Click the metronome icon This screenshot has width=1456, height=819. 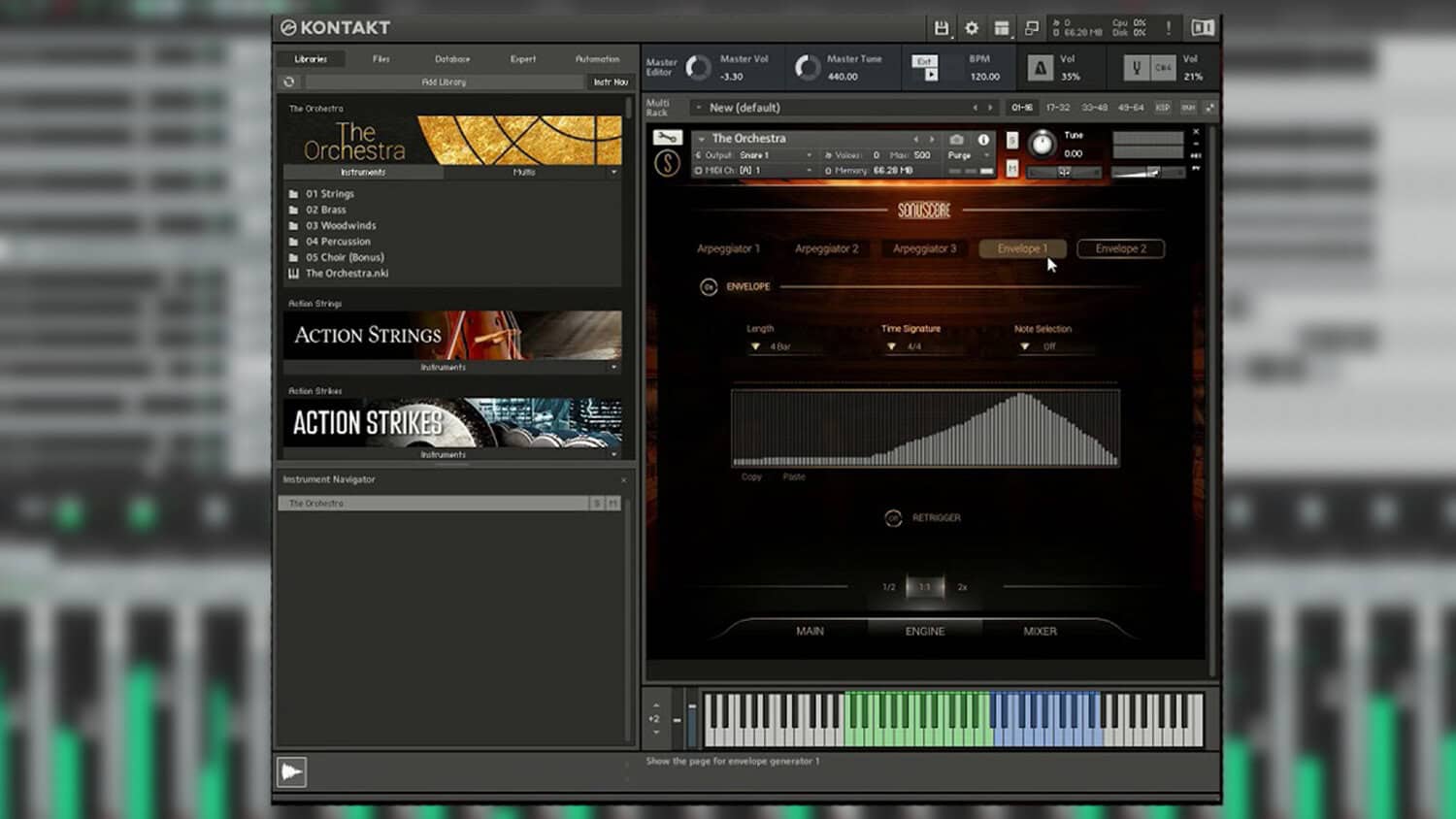[1040, 68]
